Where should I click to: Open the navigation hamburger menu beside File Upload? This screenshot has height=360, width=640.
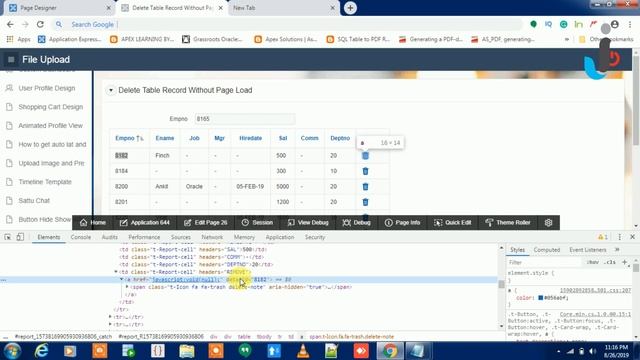pyautogui.click(x=11, y=60)
